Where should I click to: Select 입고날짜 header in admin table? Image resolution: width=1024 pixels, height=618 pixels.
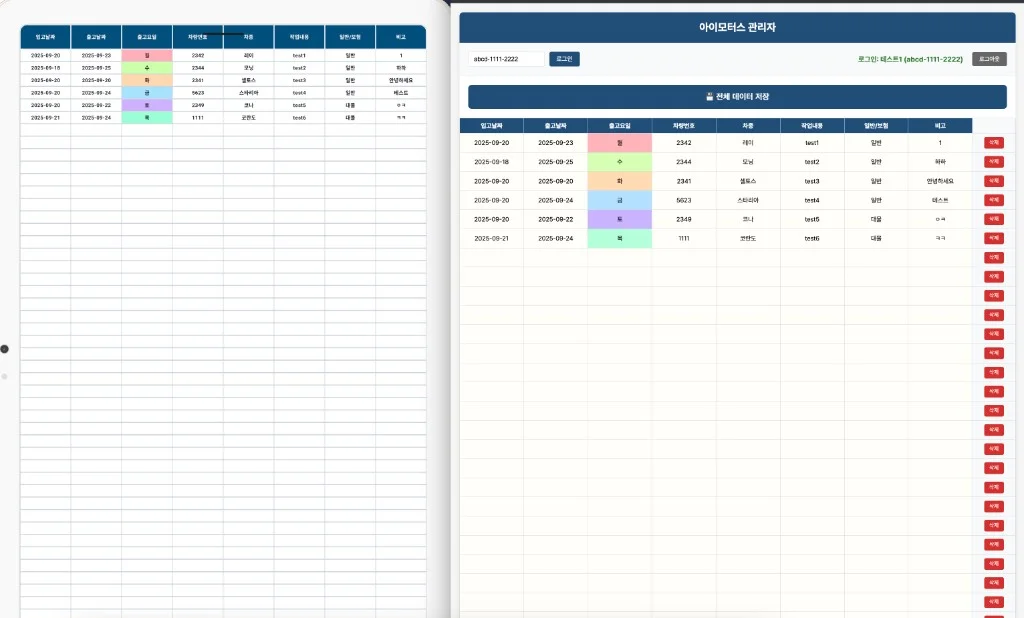click(x=491, y=125)
